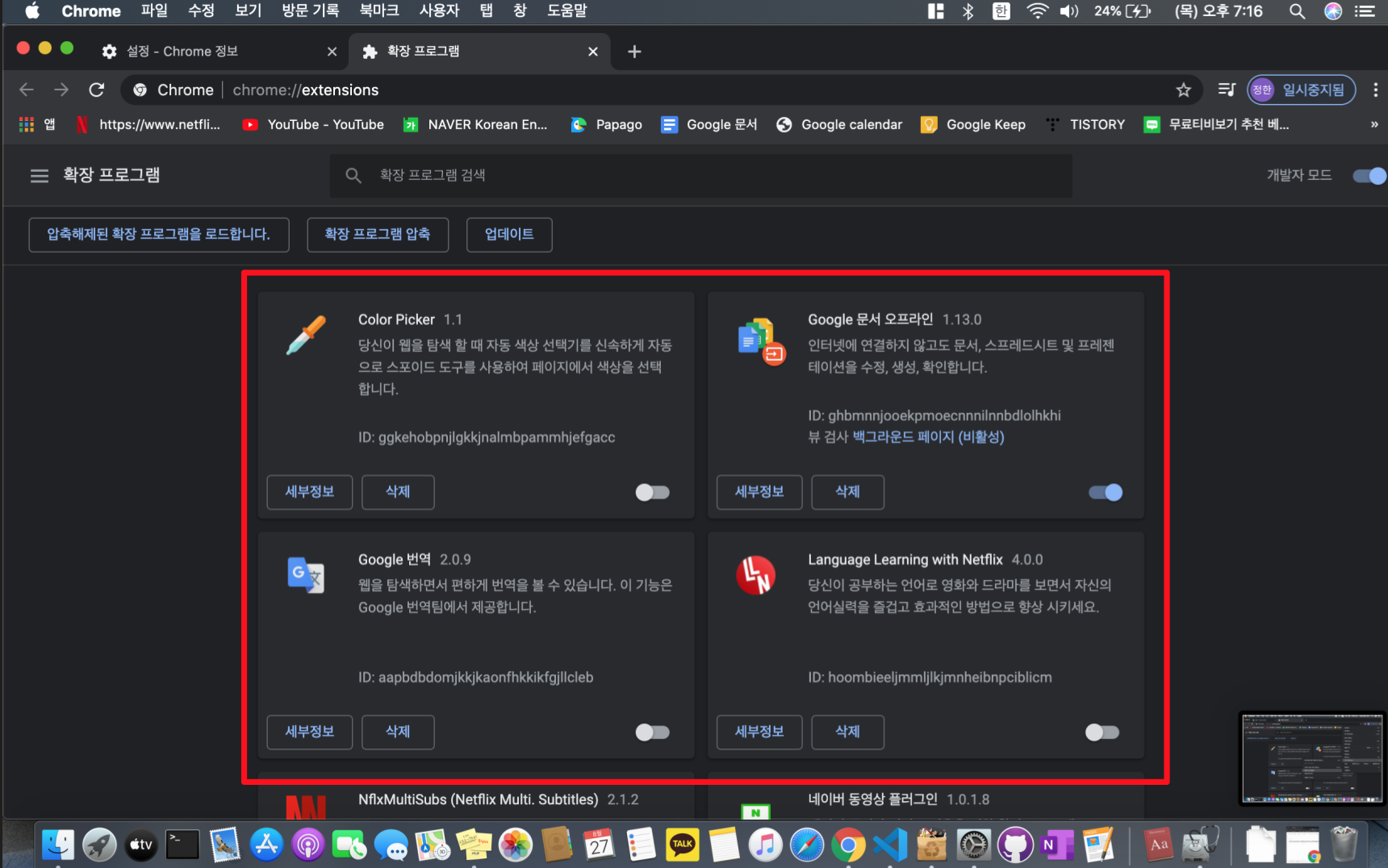Open Spotlight search in the menu bar
Viewport: 1388px width, 868px height.
(x=1297, y=11)
